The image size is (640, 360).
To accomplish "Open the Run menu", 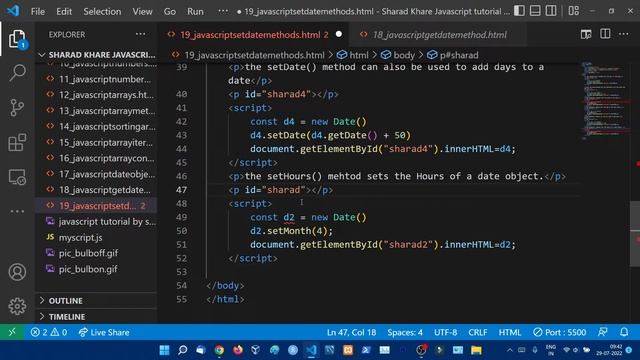I will click(195, 11).
